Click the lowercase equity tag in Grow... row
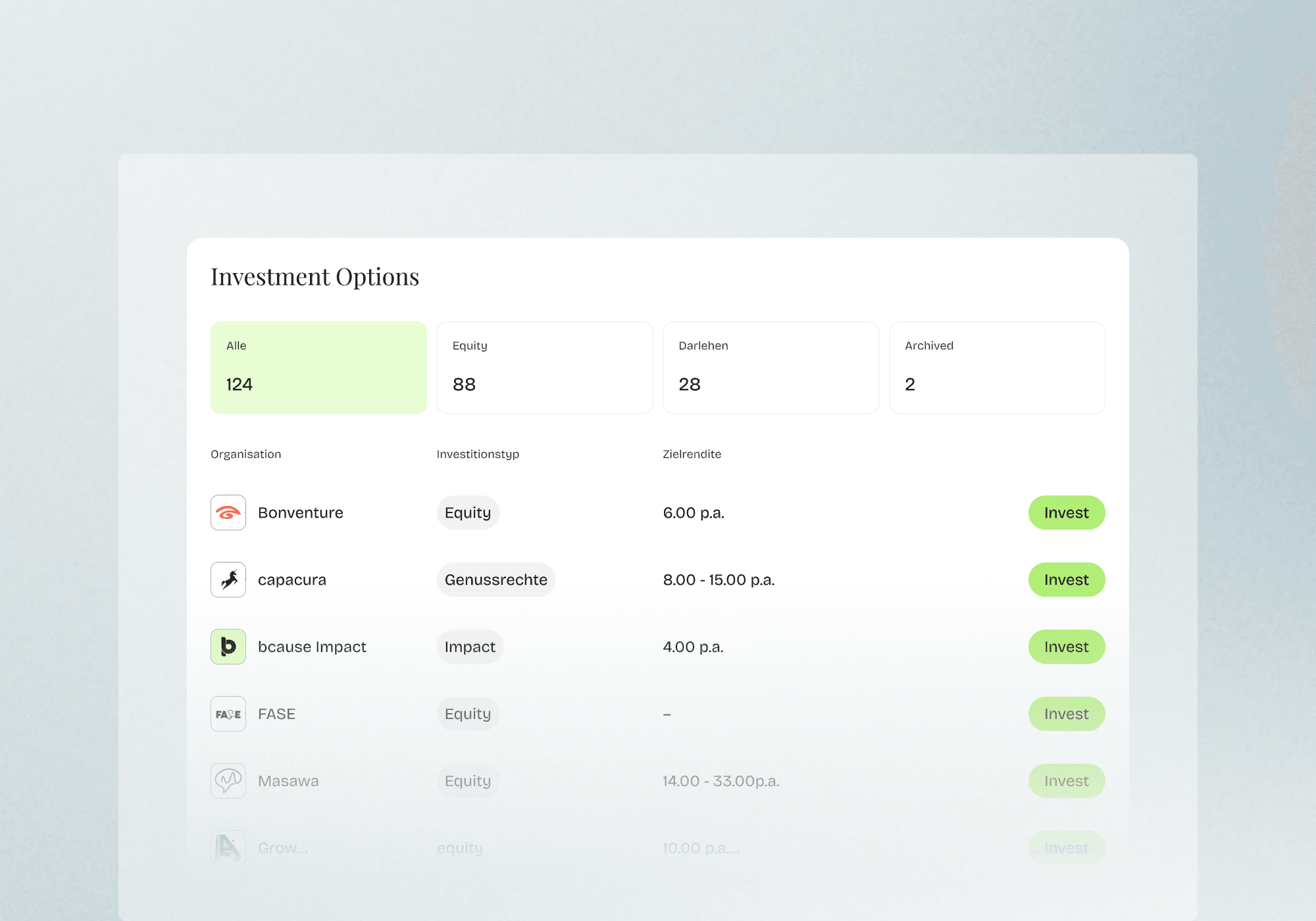This screenshot has width=1316, height=921. pyautogui.click(x=460, y=849)
